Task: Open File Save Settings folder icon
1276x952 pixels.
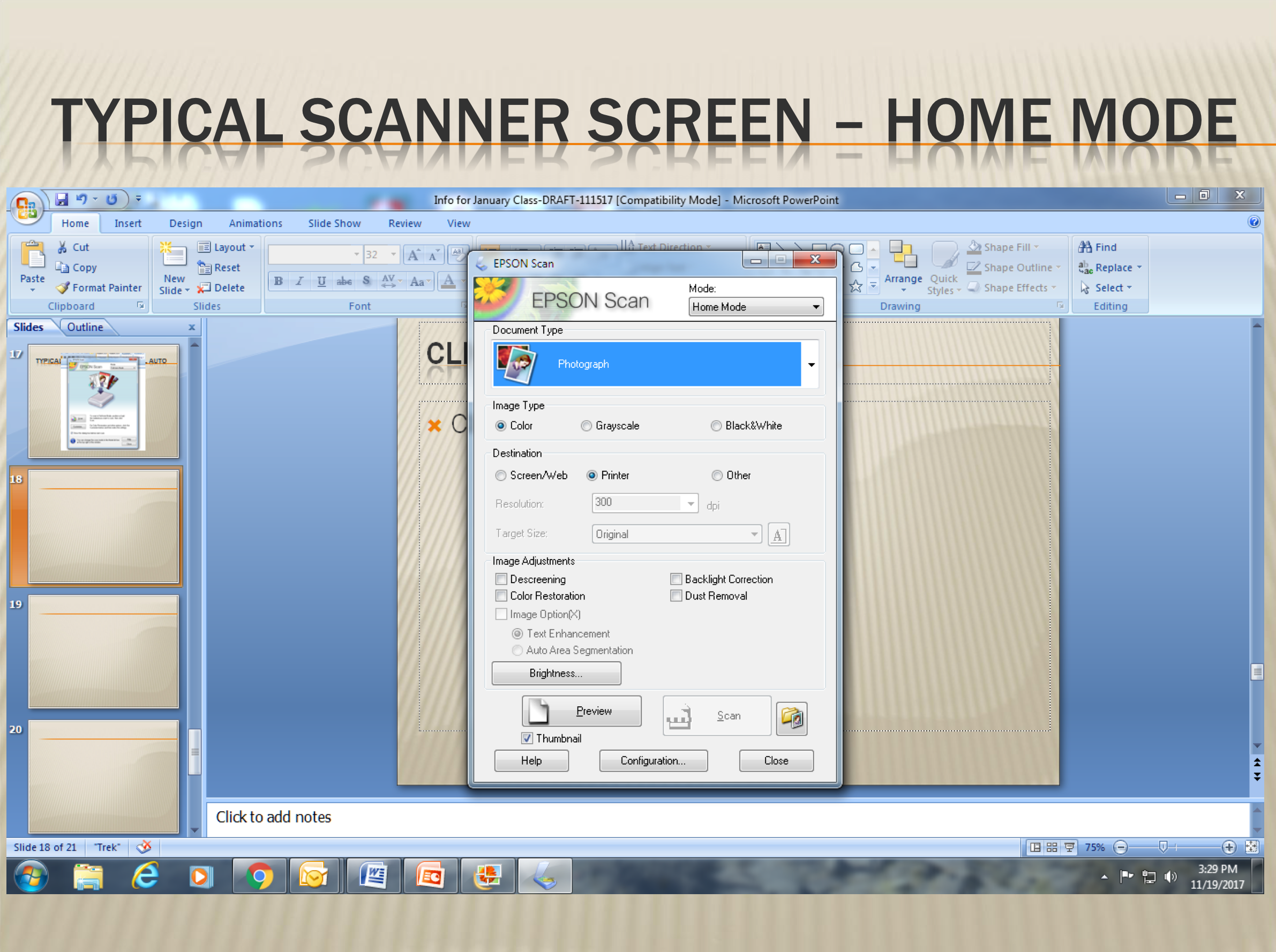Action: (x=792, y=718)
